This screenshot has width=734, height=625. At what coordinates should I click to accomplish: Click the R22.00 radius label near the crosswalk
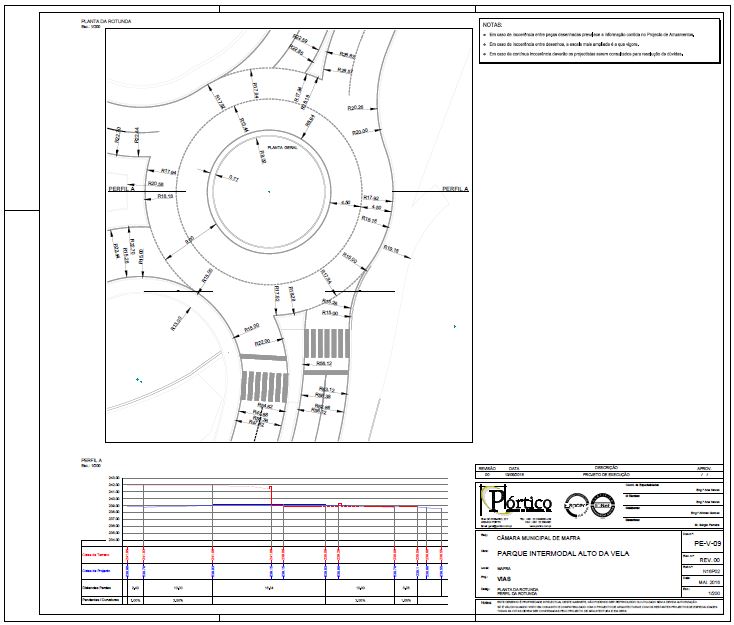tap(262, 342)
